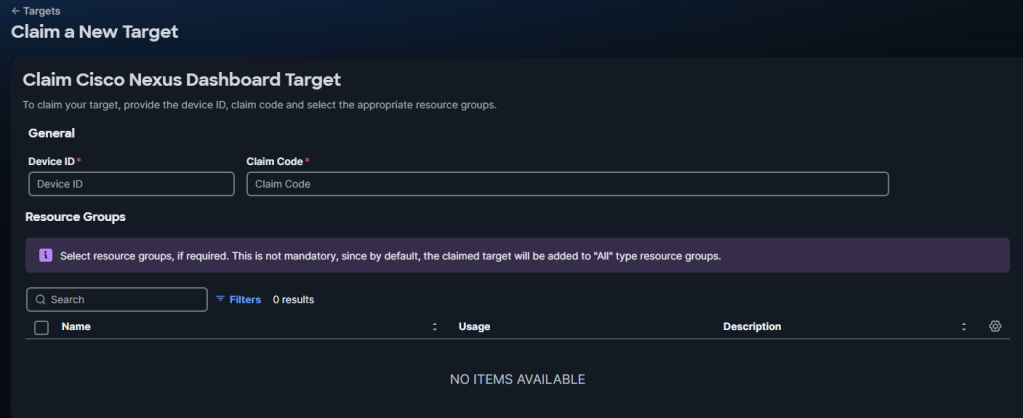
Task: Focus the Device ID field
Action: [x=131, y=184]
